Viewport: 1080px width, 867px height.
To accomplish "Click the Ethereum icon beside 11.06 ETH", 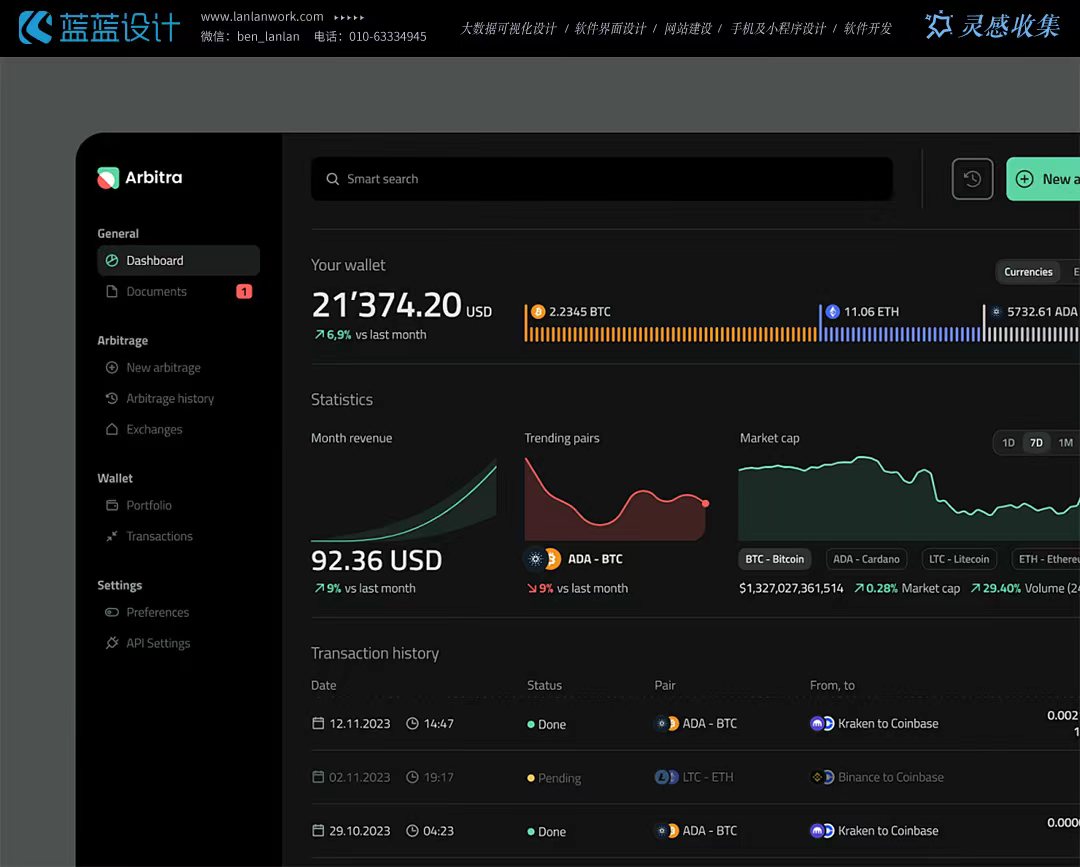I will [832, 312].
